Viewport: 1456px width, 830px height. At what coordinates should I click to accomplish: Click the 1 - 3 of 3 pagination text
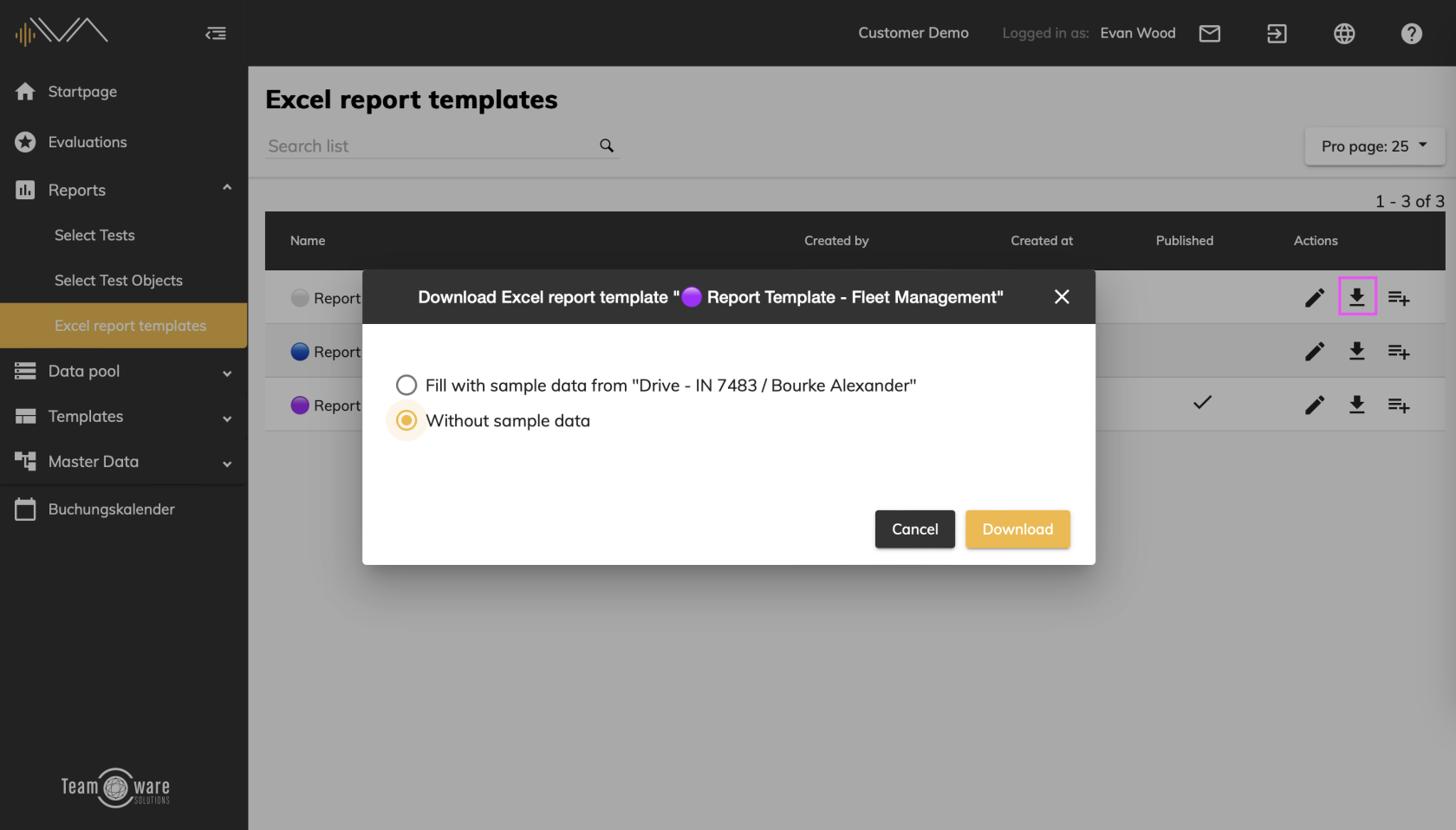[1410, 201]
